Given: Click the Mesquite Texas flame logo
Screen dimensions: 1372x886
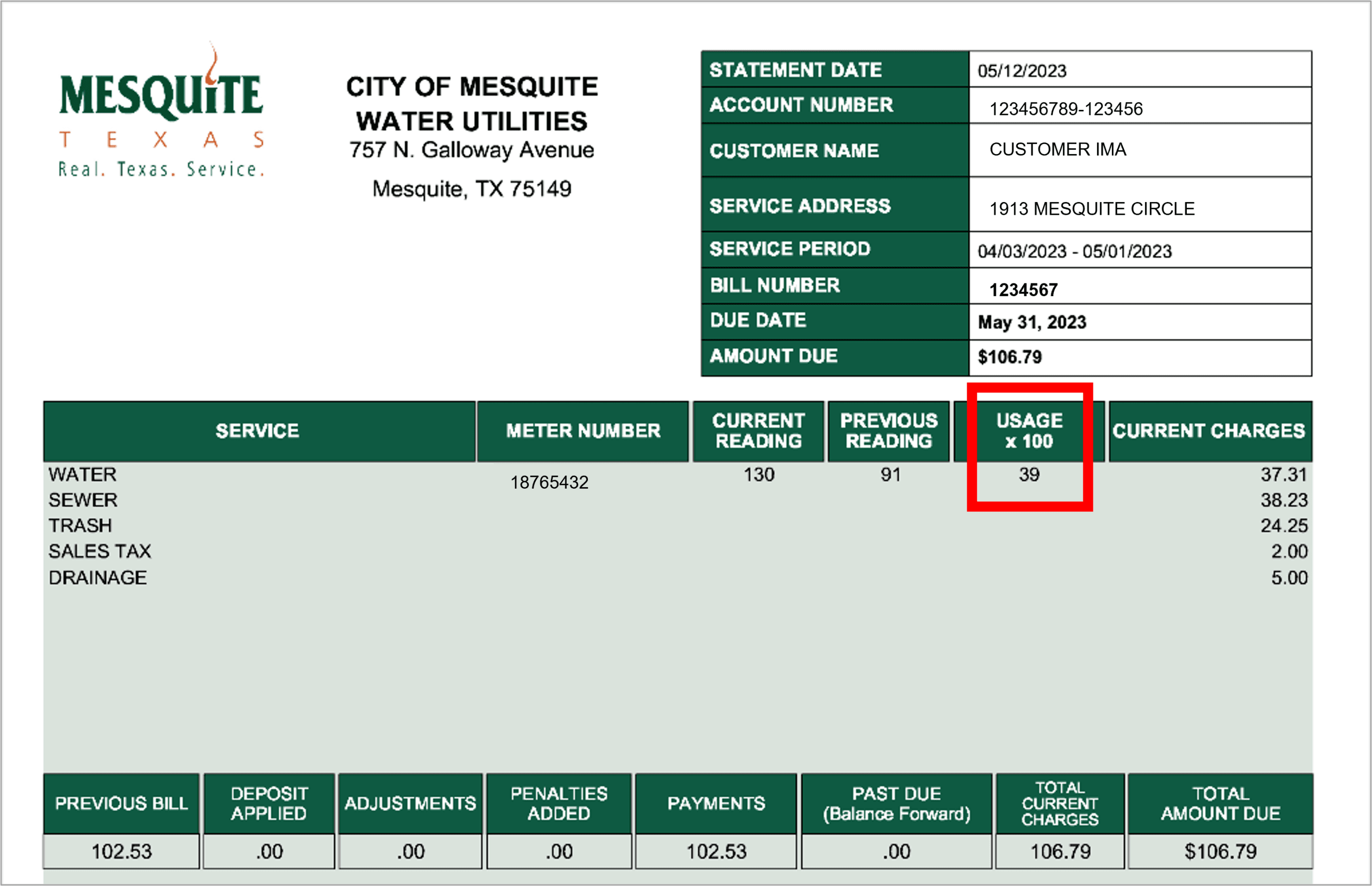Looking at the screenshot, I should 161,115.
